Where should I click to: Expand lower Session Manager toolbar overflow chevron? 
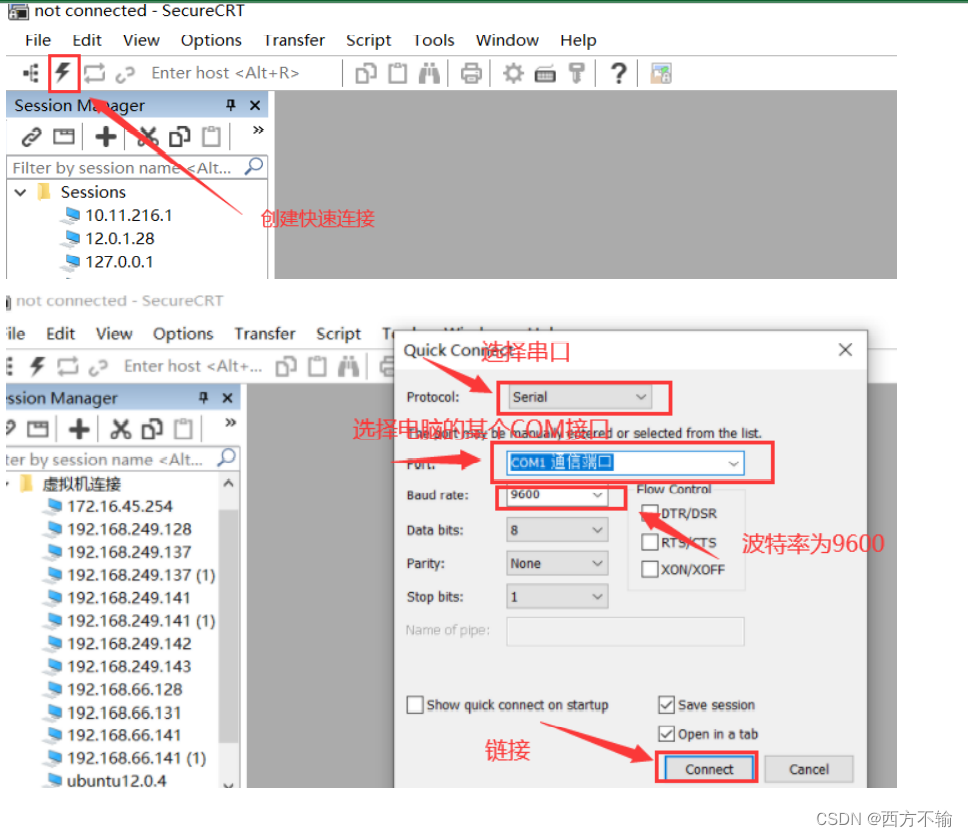coord(230,422)
